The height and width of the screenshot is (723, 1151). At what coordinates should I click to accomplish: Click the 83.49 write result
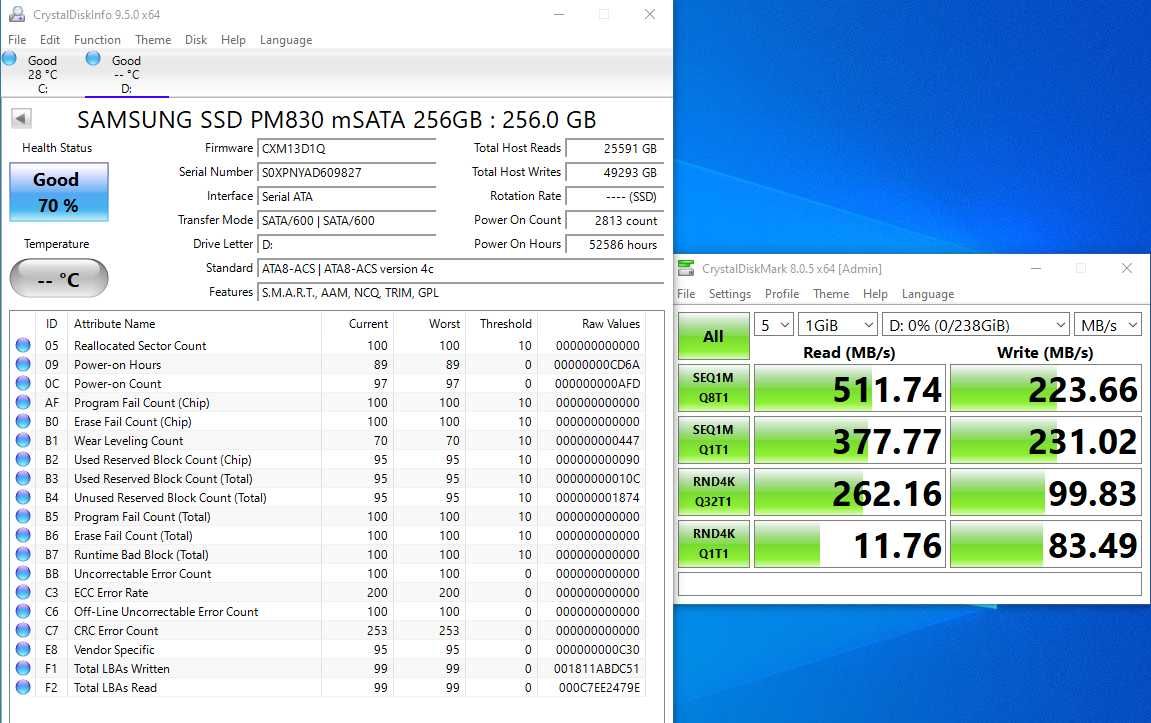1045,545
